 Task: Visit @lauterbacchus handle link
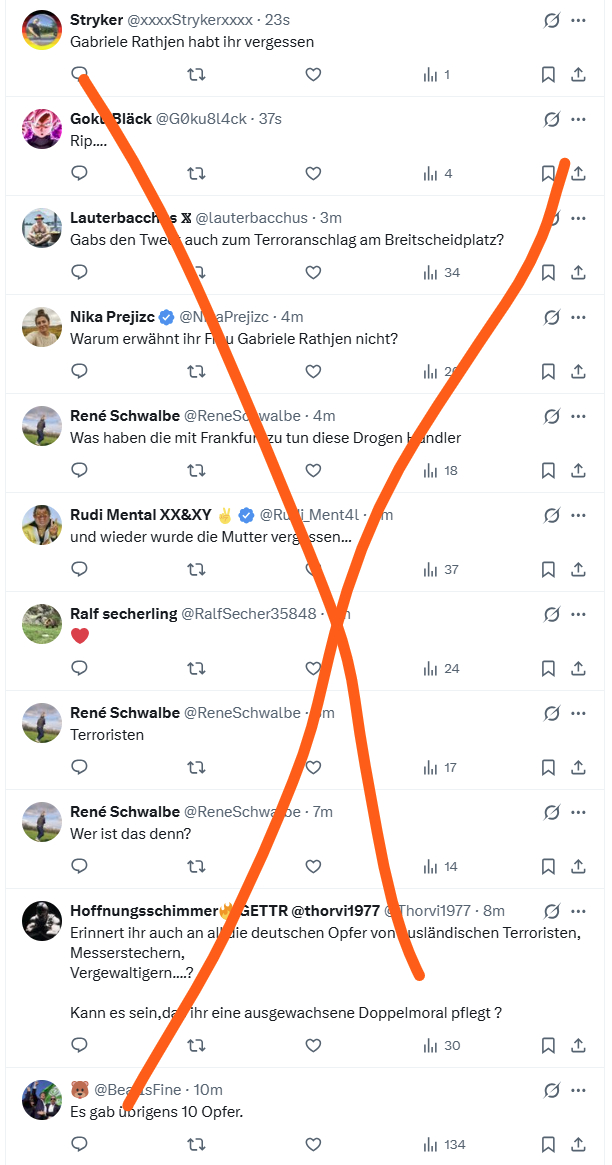254,218
